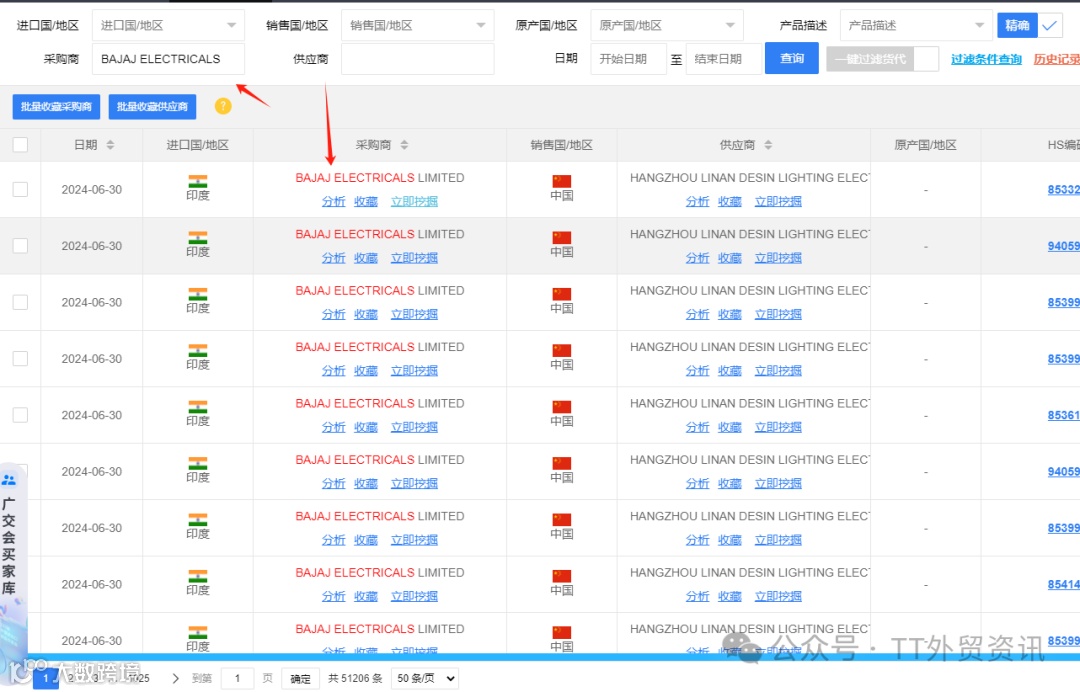Open the 历史记录 link
This screenshot has width=1080, height=692.
pyautogui.click(x=1057, y=59)
